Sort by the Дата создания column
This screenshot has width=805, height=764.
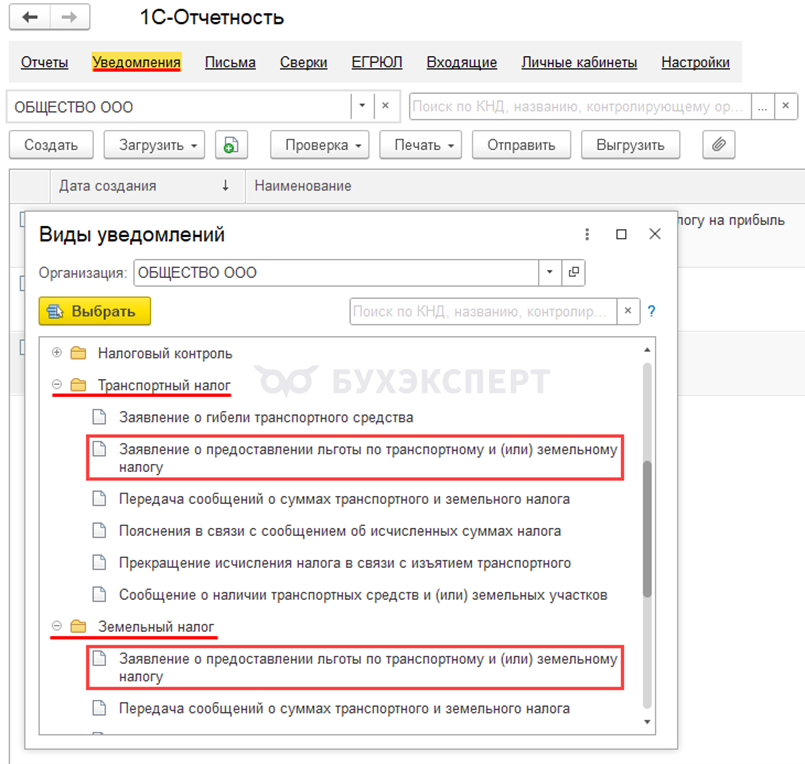(x=146, y=186)
